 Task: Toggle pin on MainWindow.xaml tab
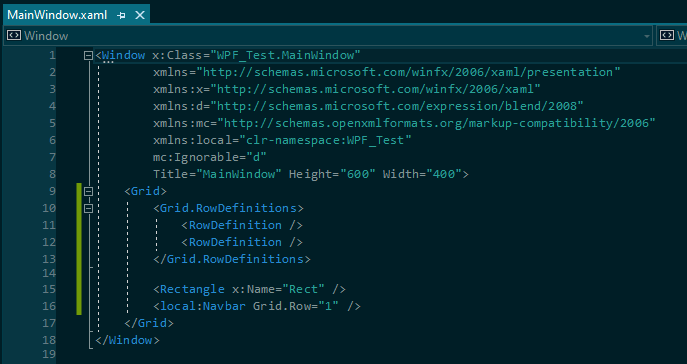point(121,15)
